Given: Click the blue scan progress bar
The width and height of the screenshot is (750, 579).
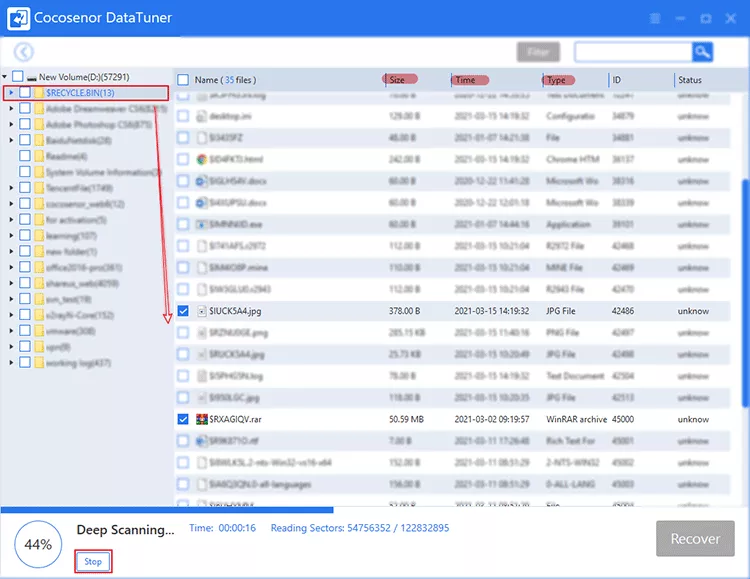Looking at the screenshot, I should [x=167, y=510].
